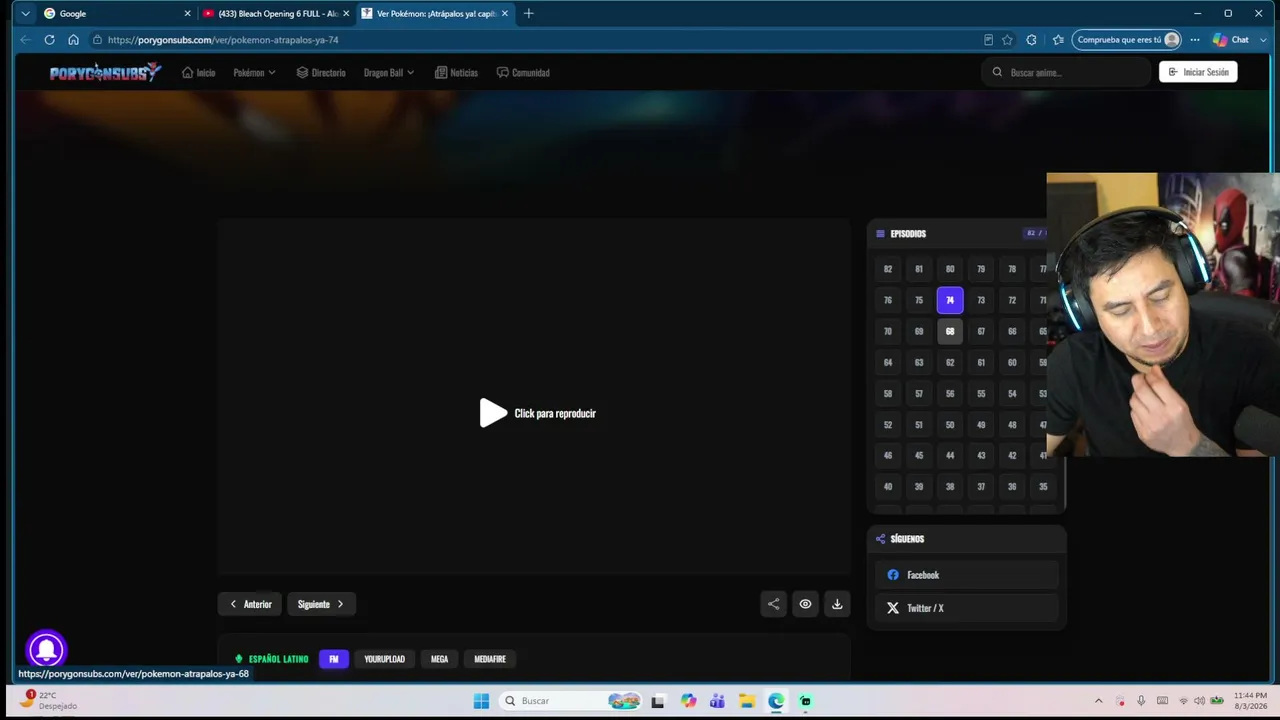
Task: Open the Windows Start menu
Action: pos(481,701)
